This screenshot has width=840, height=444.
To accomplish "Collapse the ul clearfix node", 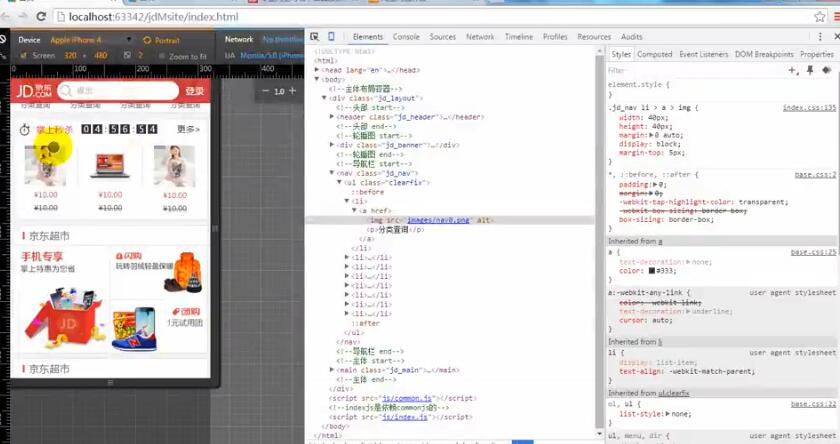I will pos(339,182).
